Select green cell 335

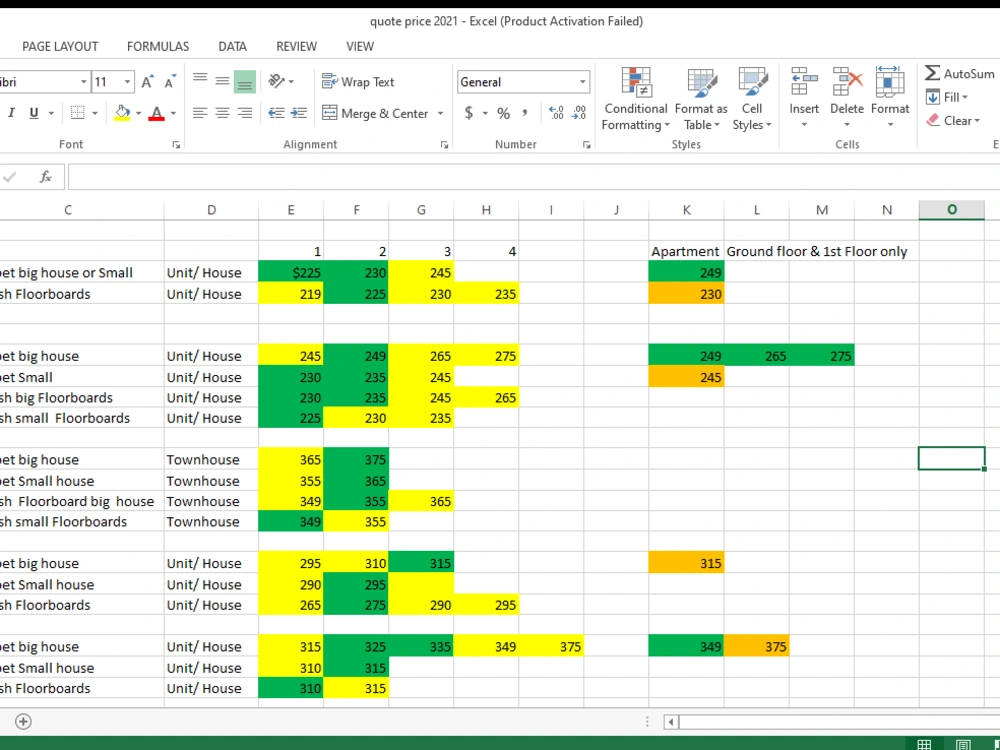(421, 647)
